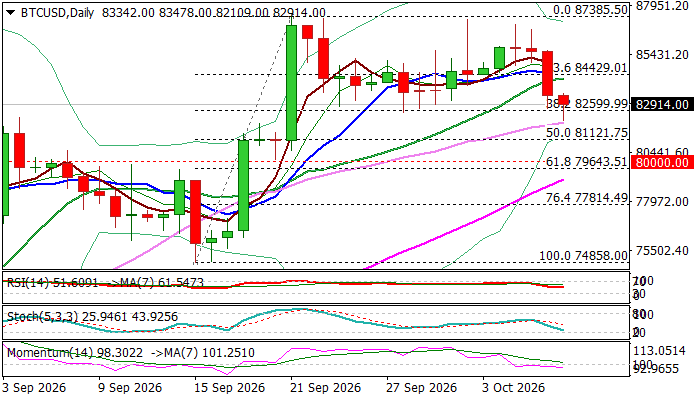The width and height of the screenshot is (700, 400).
Task: Click the 15 Sep 2026 date label
Action: point(229,388)
